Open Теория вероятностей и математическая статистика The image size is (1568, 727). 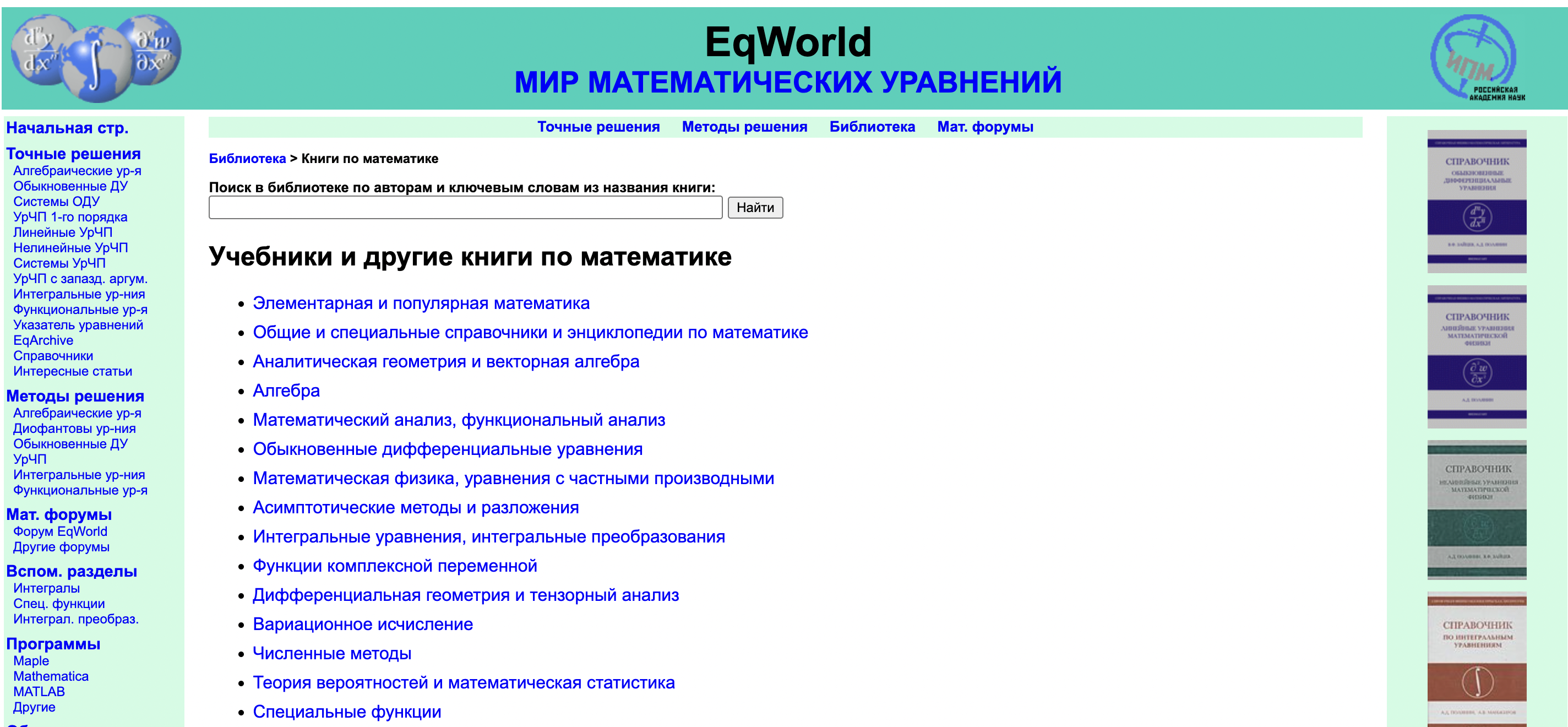click(x=464, y=683)
